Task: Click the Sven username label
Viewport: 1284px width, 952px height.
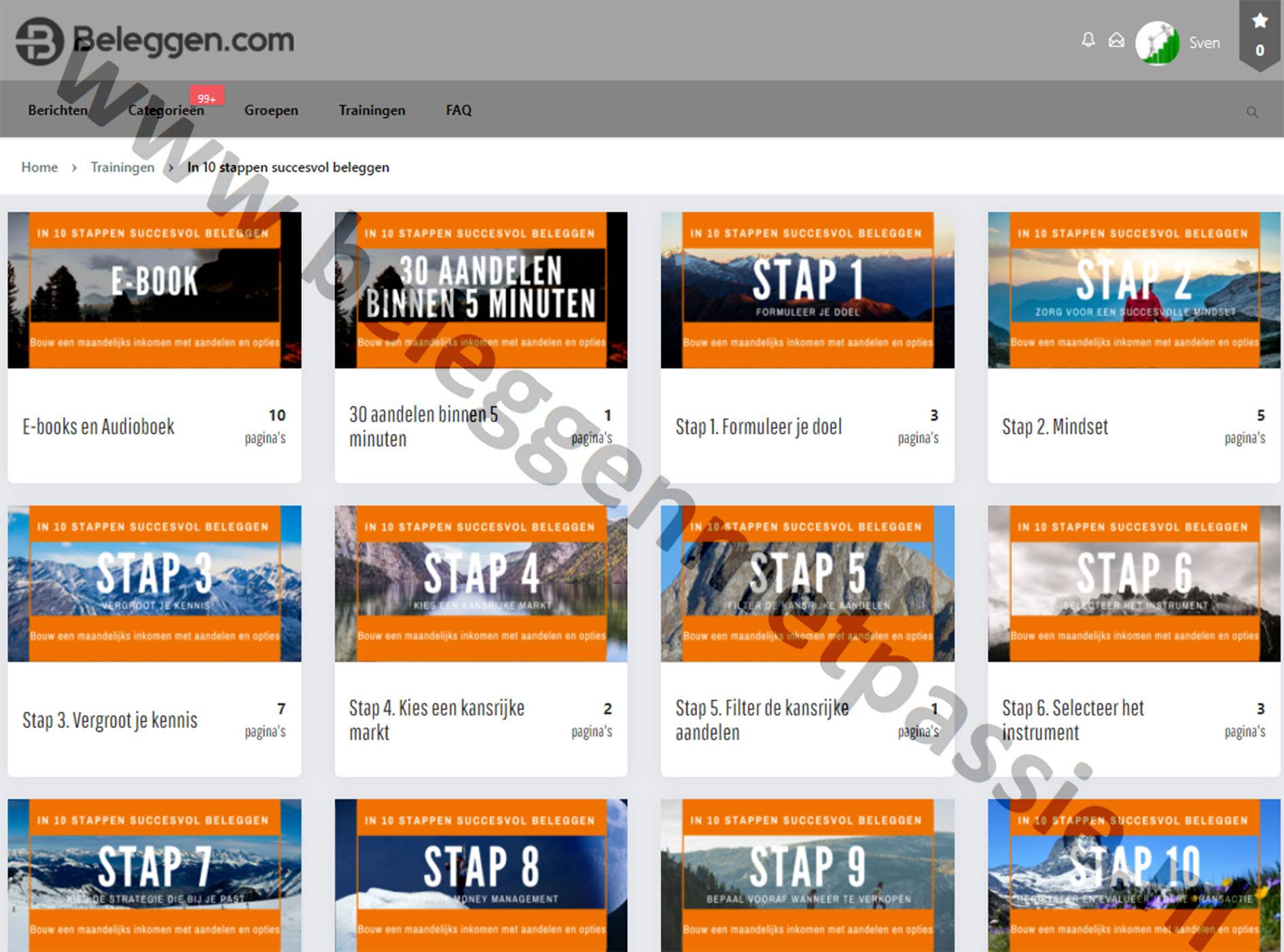Action: click(x=1204, y=43)
